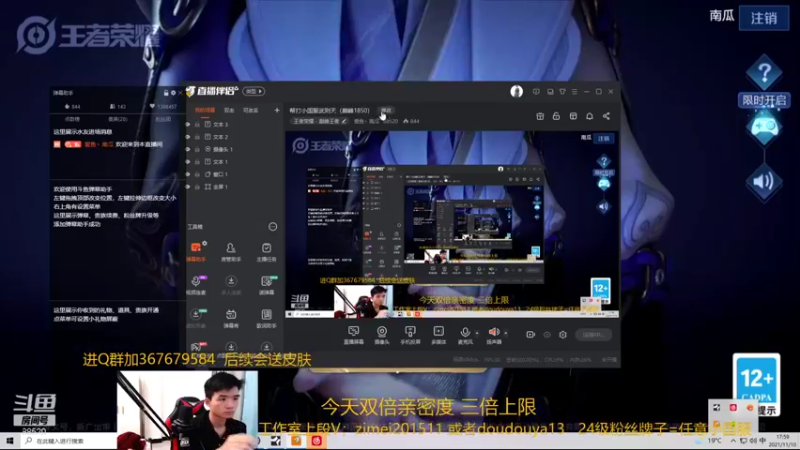
Task: Open user avatar profile menu
Action: click(x=516, y=91)
